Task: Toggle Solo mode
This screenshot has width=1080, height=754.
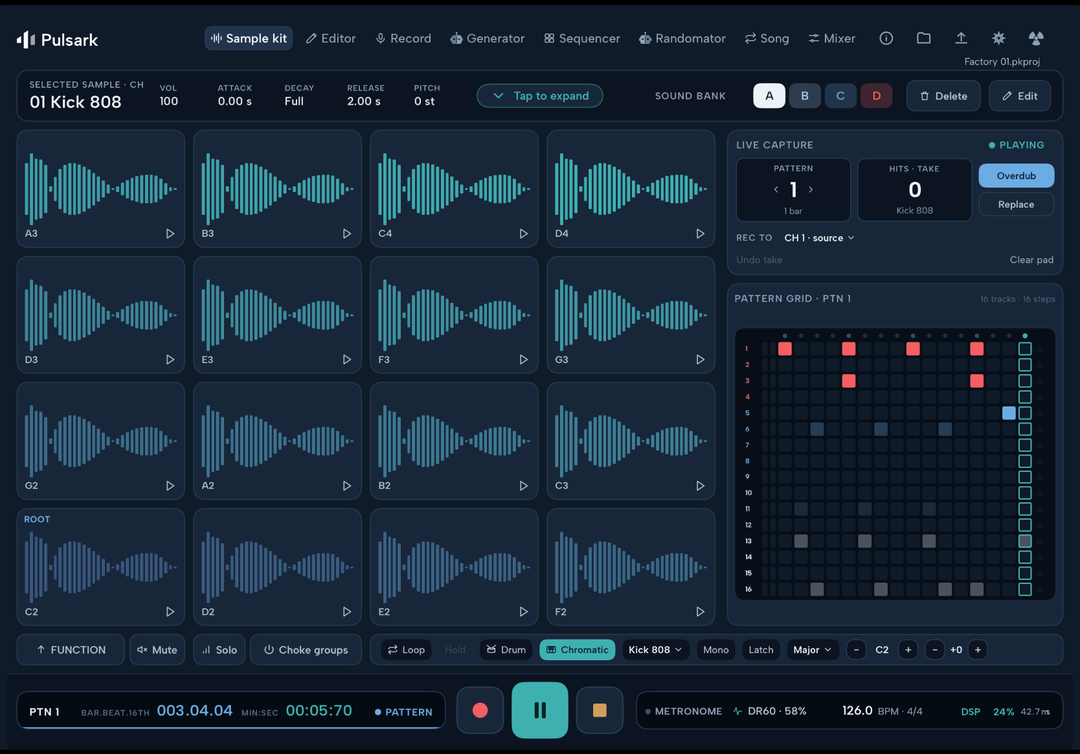Action: click(x=219, y=649)
